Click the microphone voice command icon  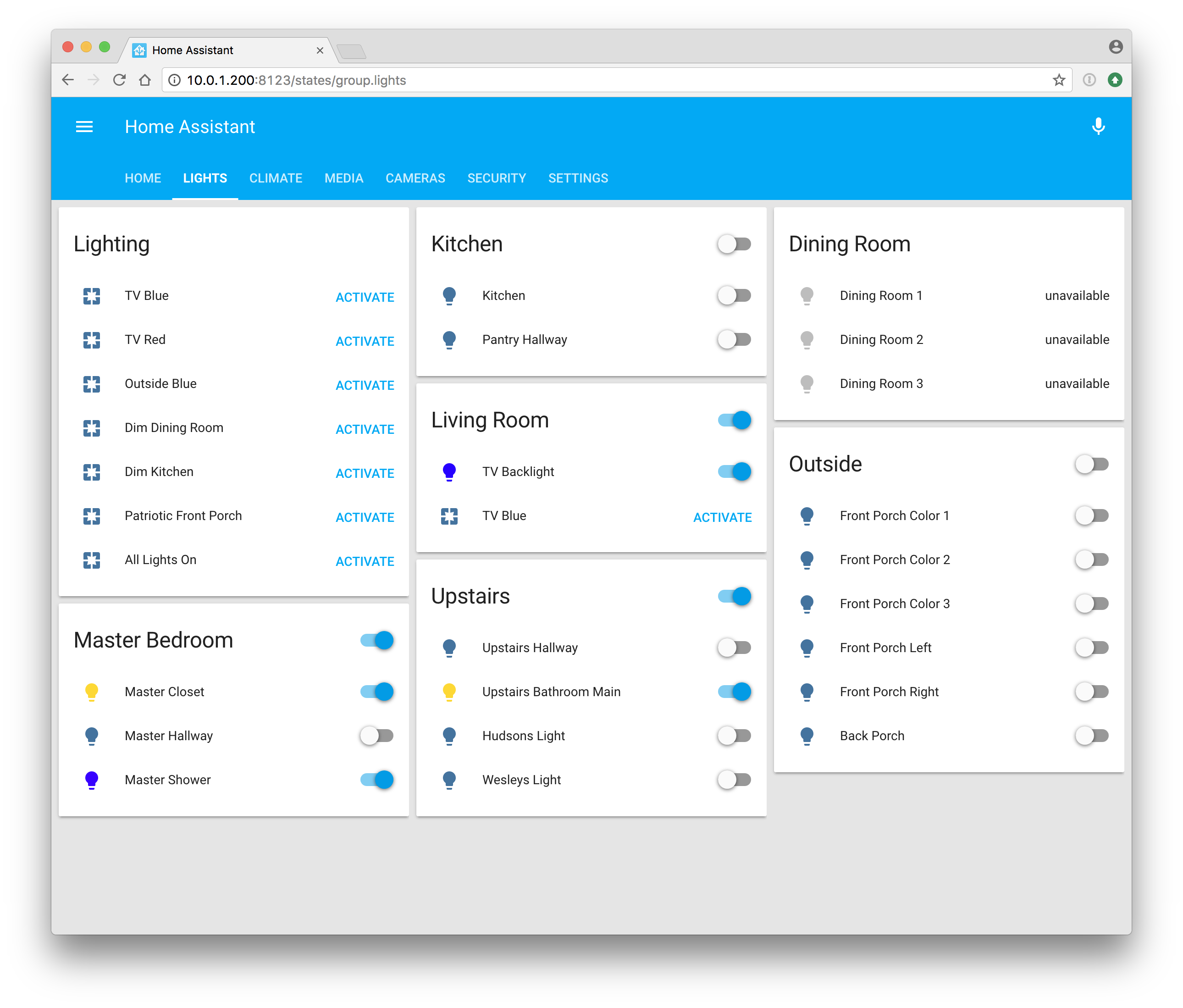tap(1098, 126)
